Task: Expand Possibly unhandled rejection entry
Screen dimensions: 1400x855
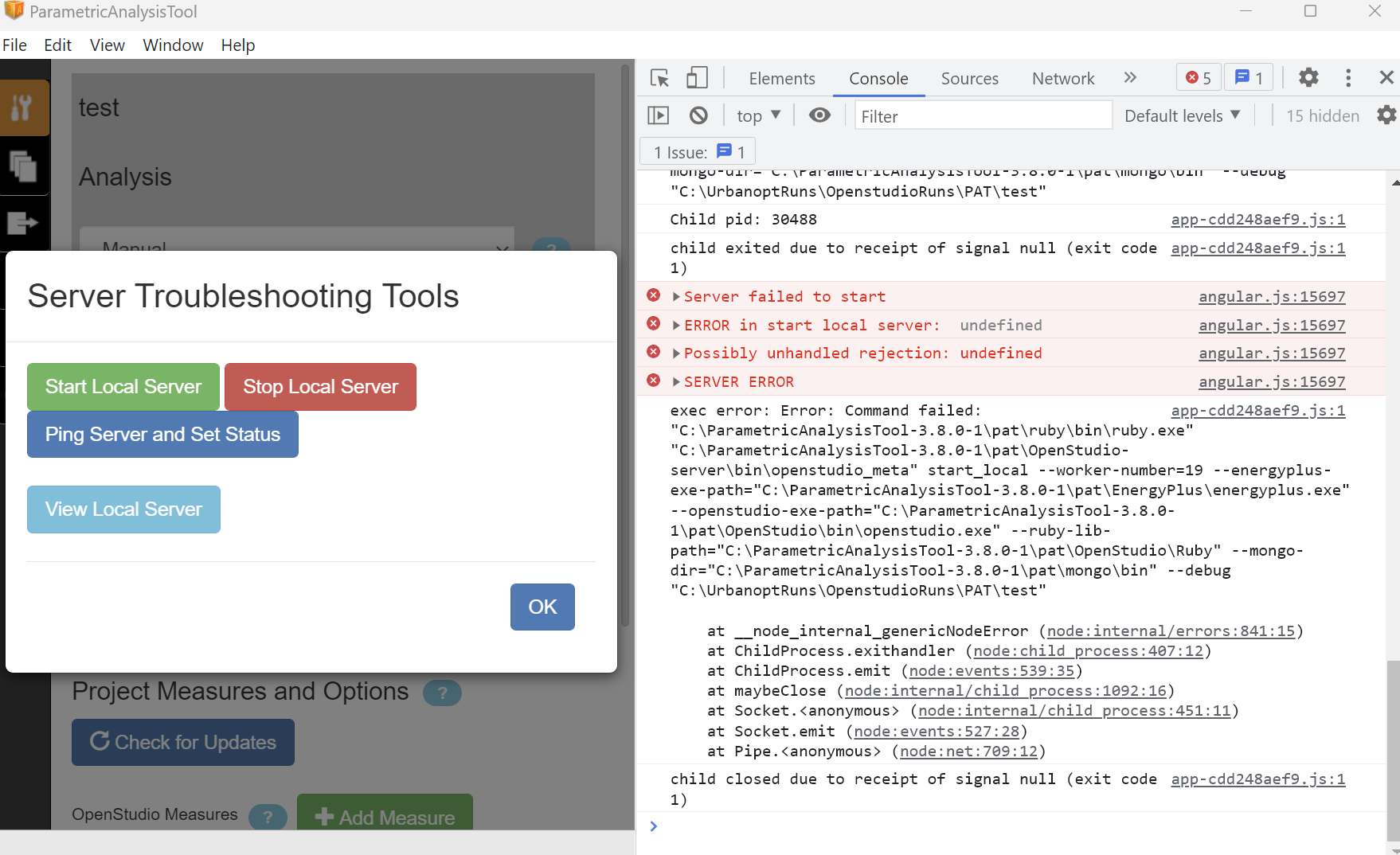Action: (676, 353)
